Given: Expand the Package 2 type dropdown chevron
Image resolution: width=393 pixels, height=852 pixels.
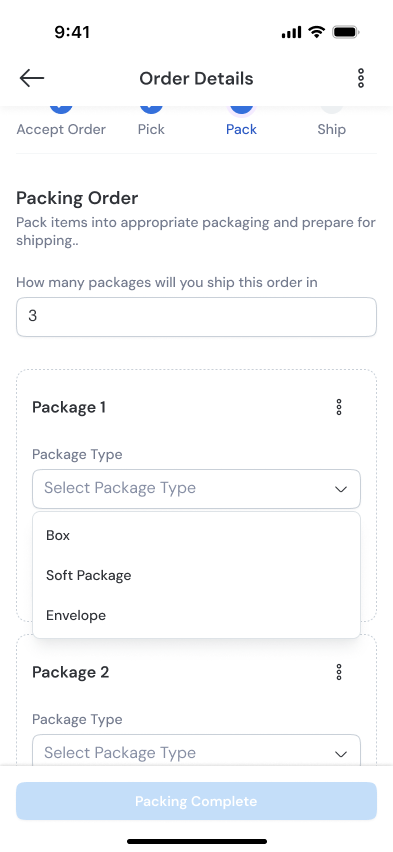Looking at the screenshot, I should 341,754.
